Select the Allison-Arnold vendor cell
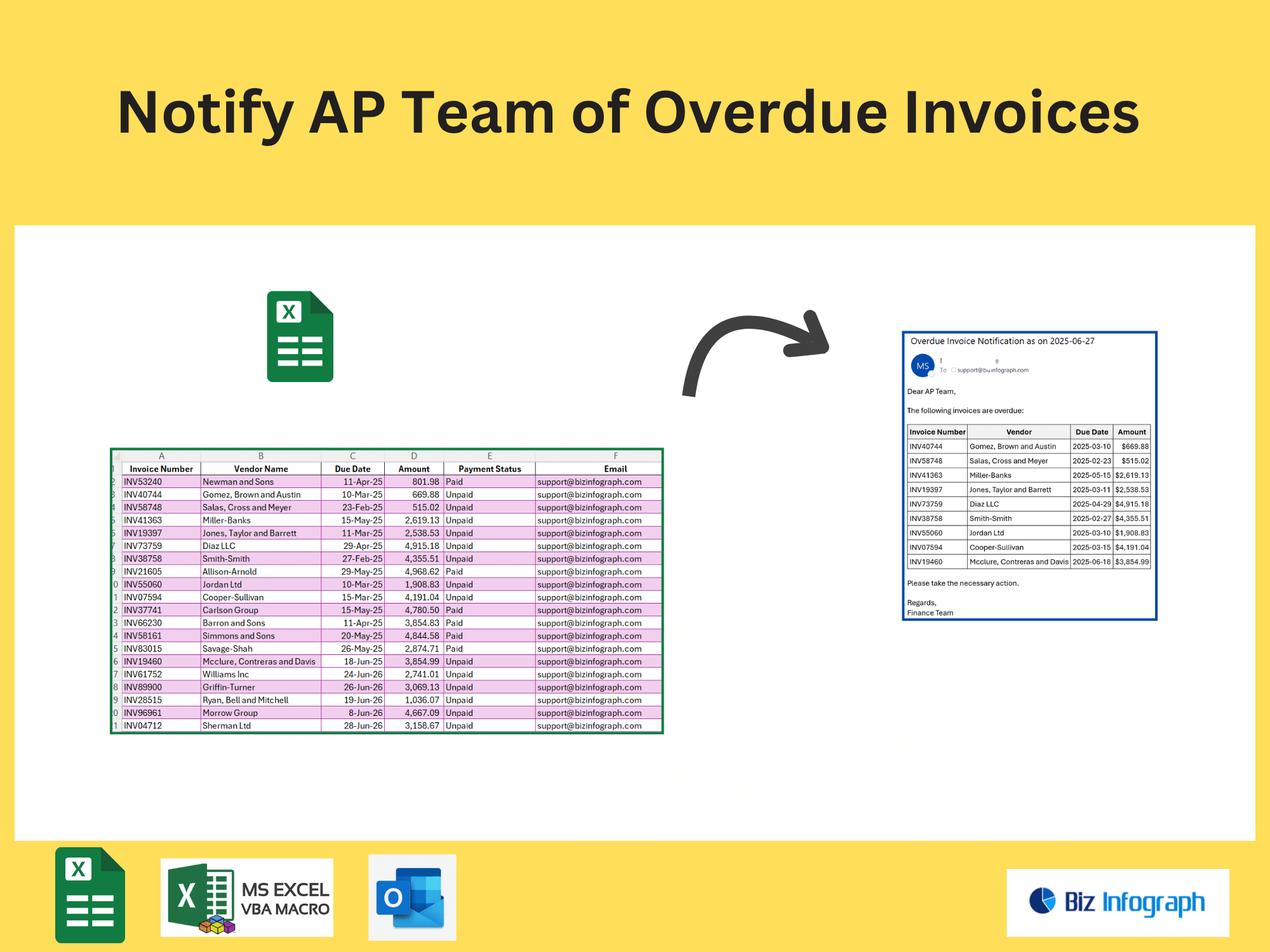Viewport: 1270px width, 952px height. coord(260,571)
